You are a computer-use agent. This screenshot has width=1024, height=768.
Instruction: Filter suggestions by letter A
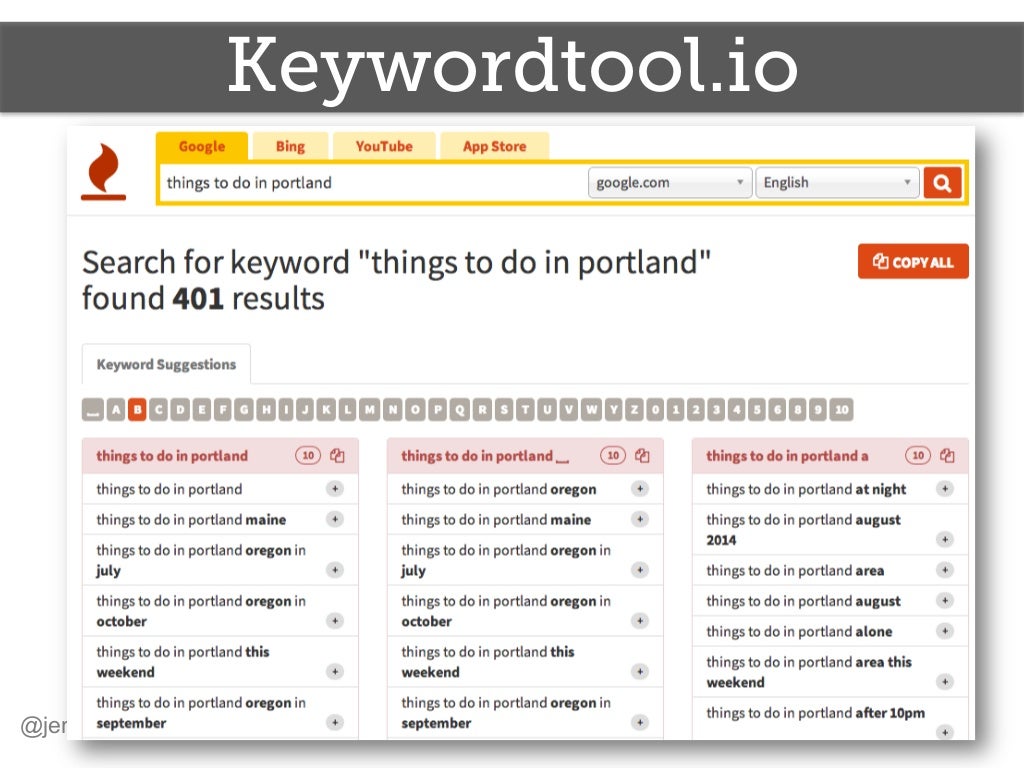116,409
